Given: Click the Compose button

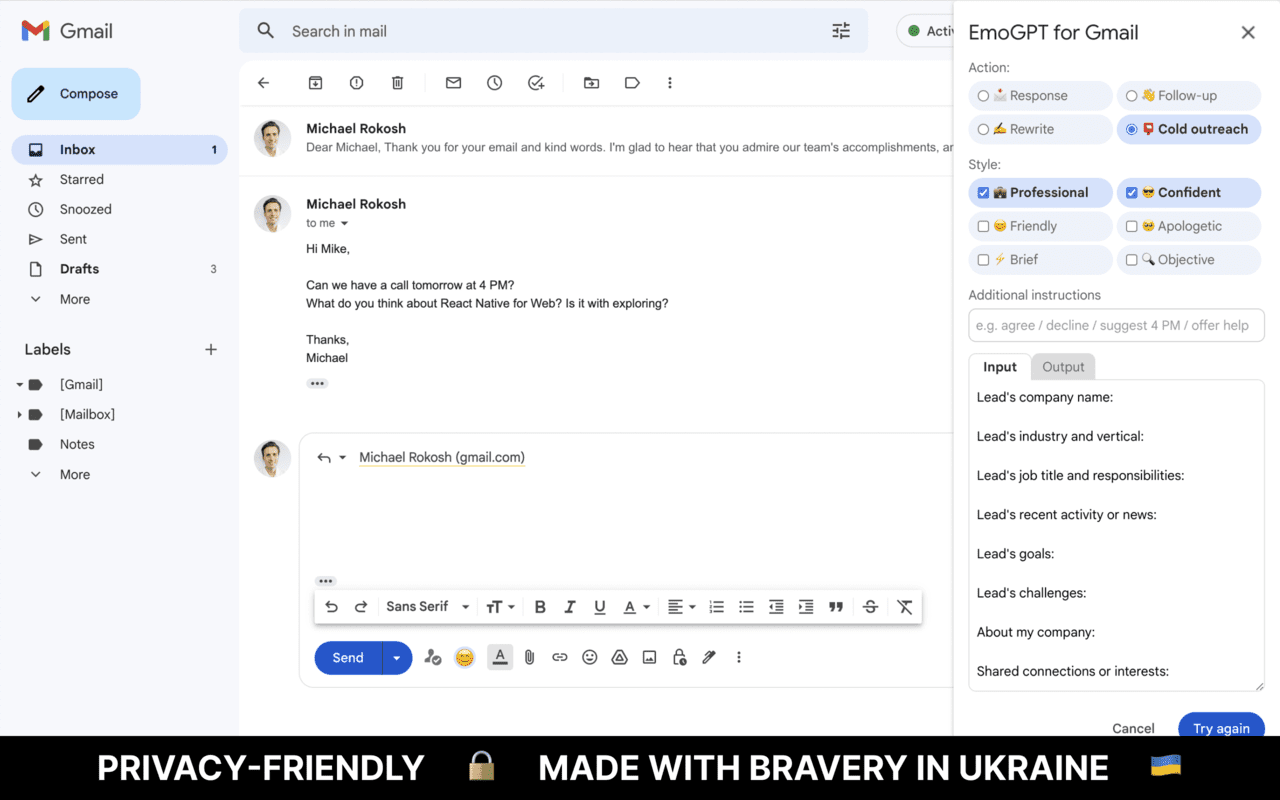Looking at the screenshot, I should 76,94.
